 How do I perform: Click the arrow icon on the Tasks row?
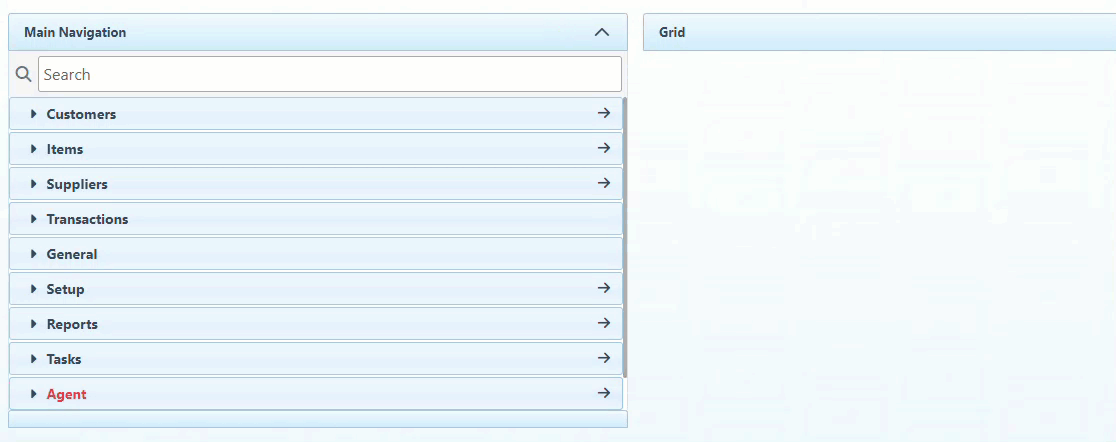pos(603,359)
